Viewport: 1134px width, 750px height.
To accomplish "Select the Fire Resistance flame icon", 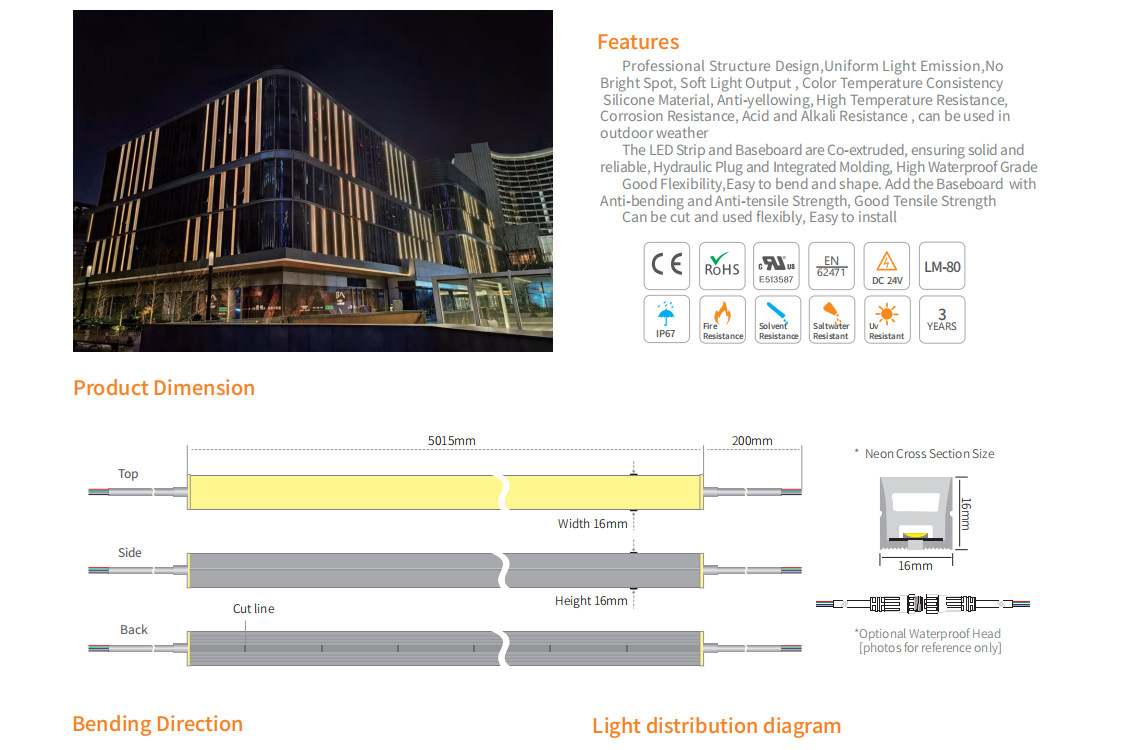I will tap(721, 319).
